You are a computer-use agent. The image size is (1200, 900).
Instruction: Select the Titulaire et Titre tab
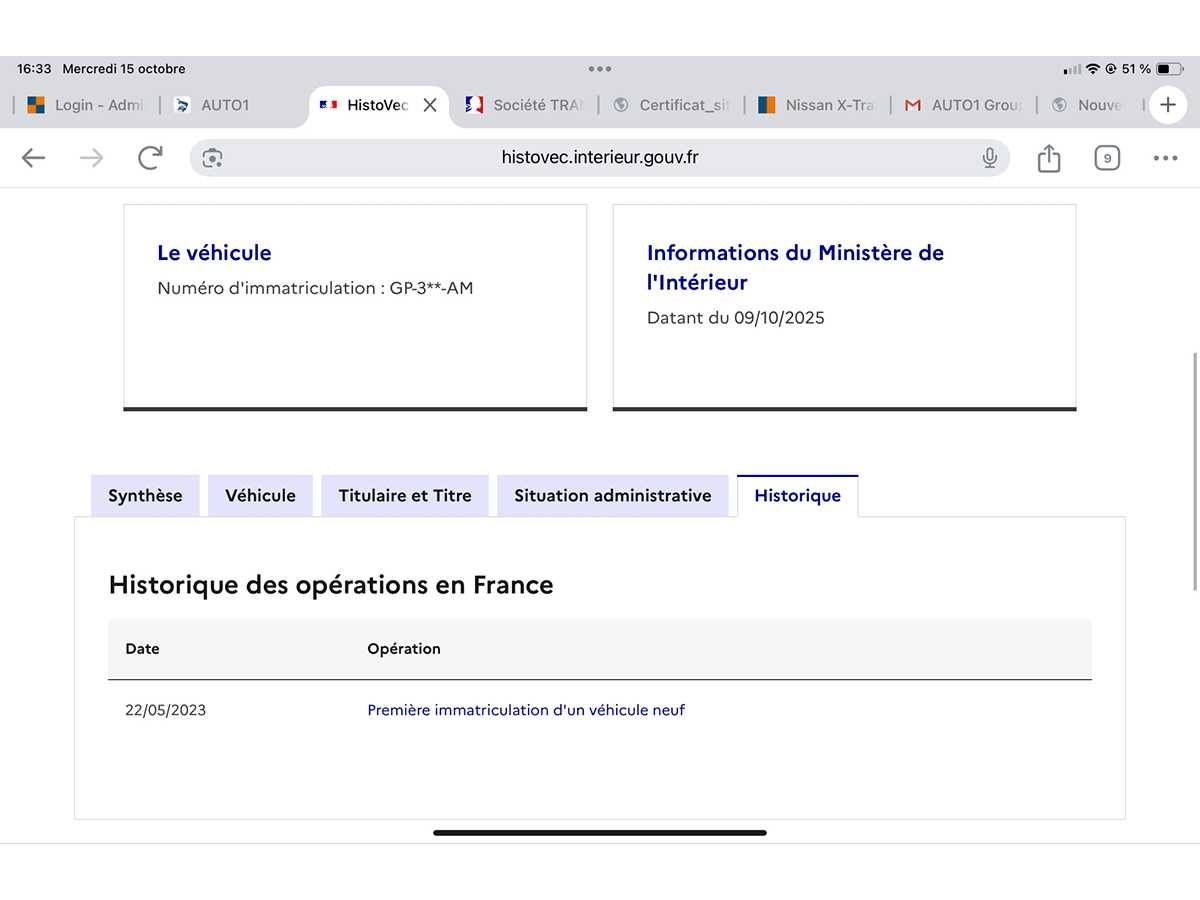(x=404, y=496)
